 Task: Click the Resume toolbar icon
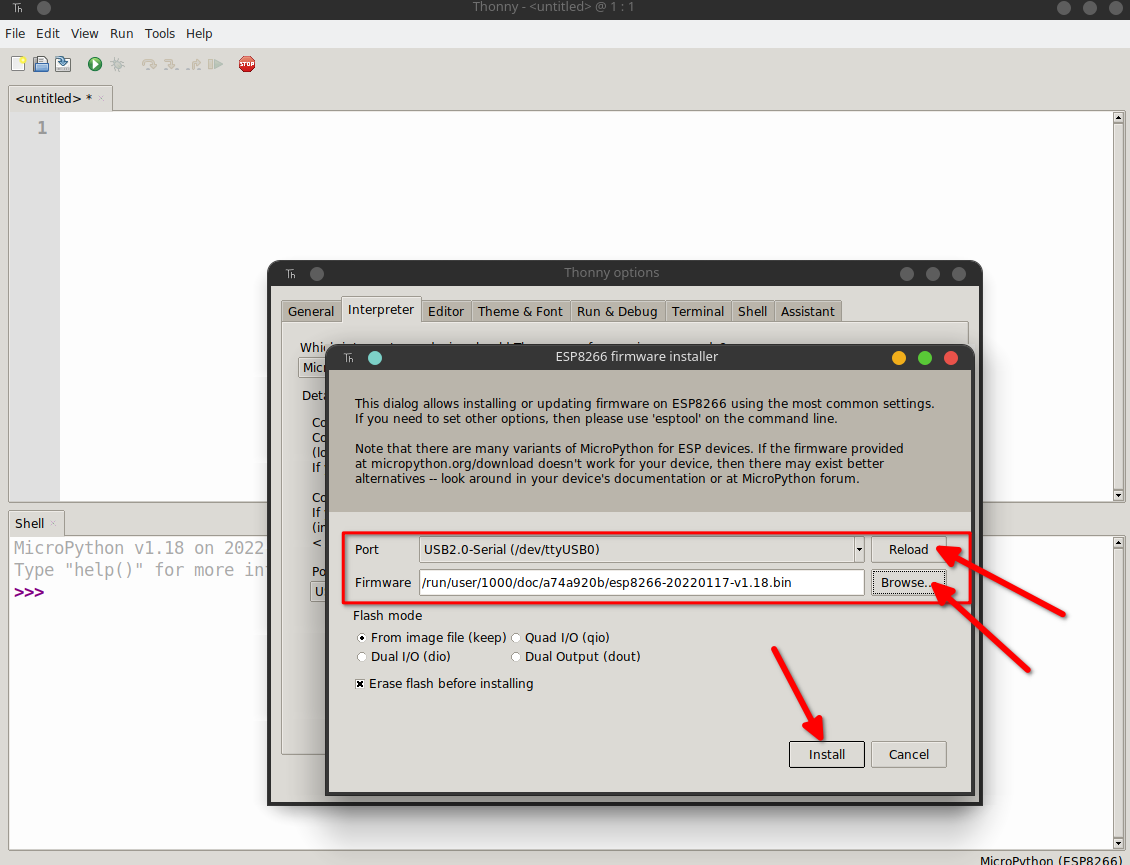pyautogui.click(x=215, y=64)
